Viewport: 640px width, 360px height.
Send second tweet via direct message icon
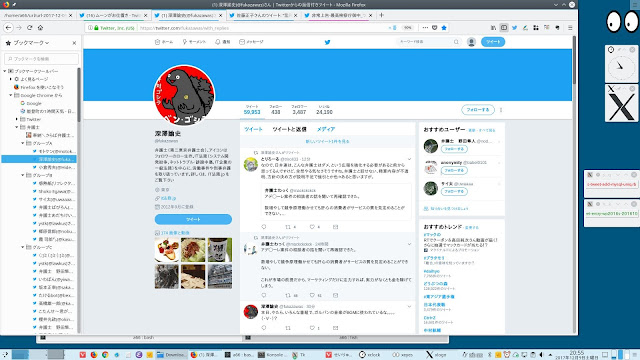(336, 295)
